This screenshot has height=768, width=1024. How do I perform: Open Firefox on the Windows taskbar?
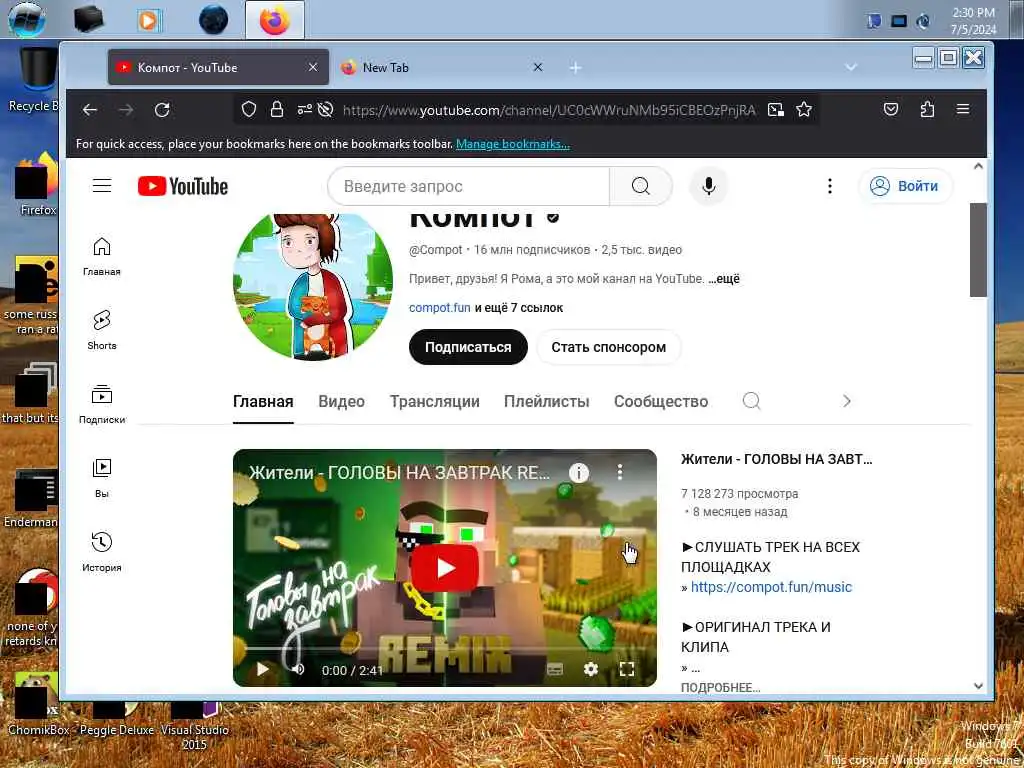[x=275, y=20]
